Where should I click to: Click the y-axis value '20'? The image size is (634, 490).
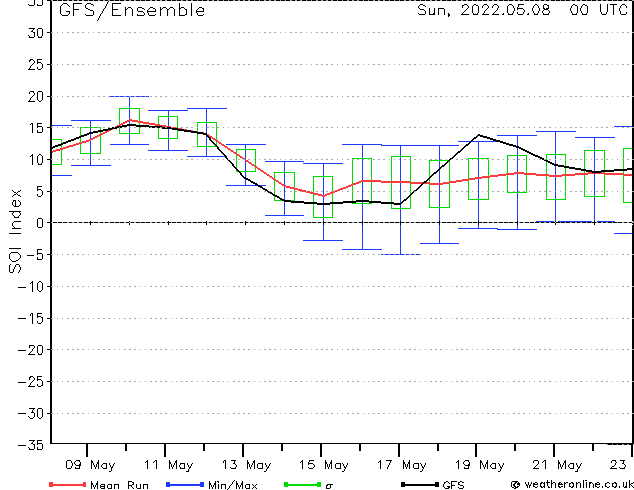pos(36,97)
